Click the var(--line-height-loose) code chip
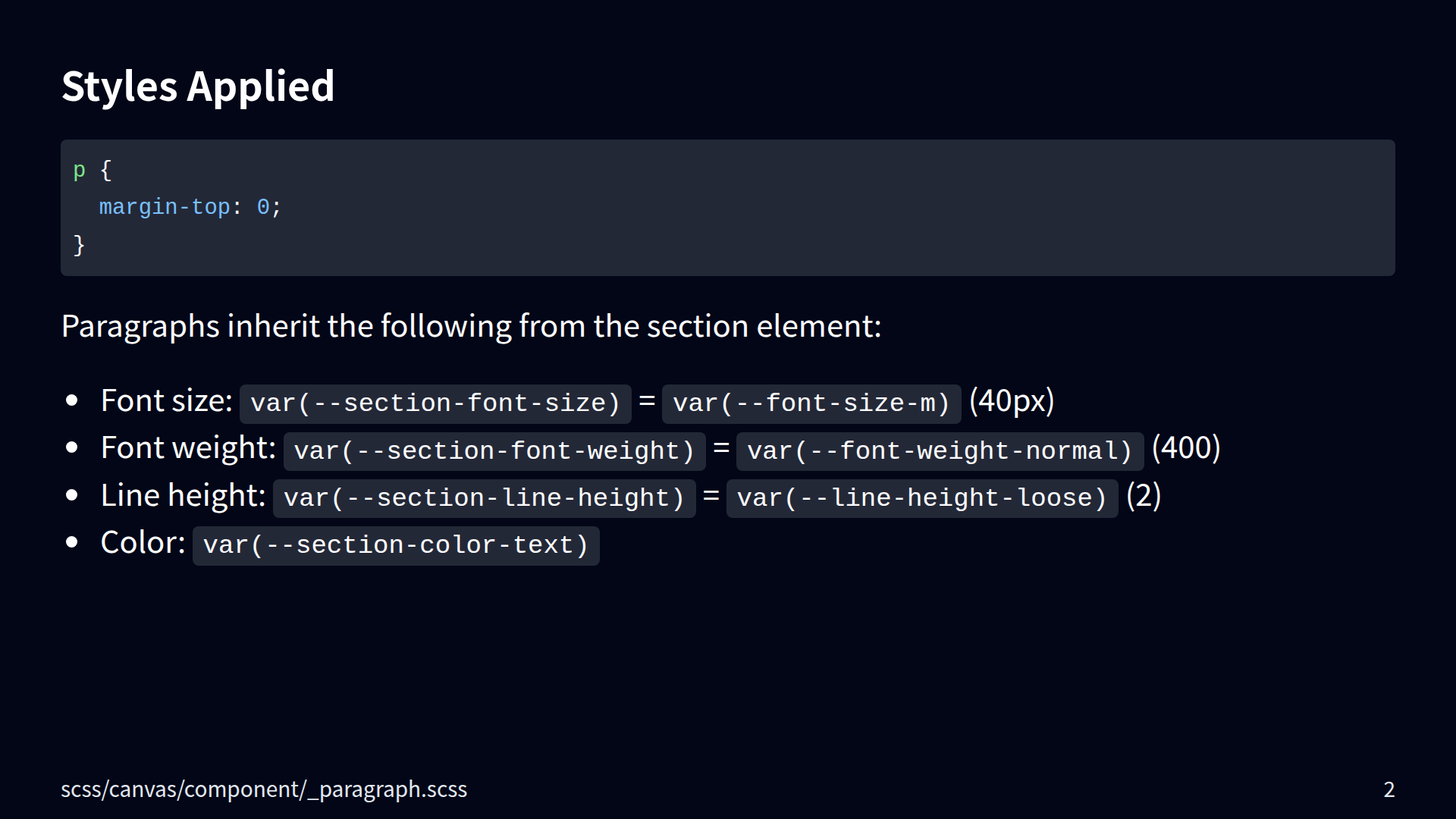Image resolution: width=1456 pixels, height=819 pixels. [x=921, y=498]
